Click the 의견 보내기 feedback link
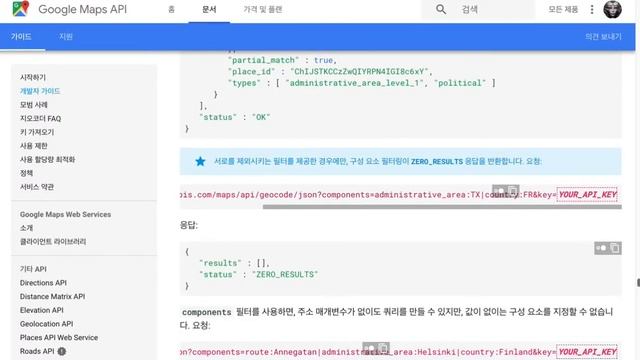Image resolution: width=640 pixels, height=360 pixels. point(603,37)
